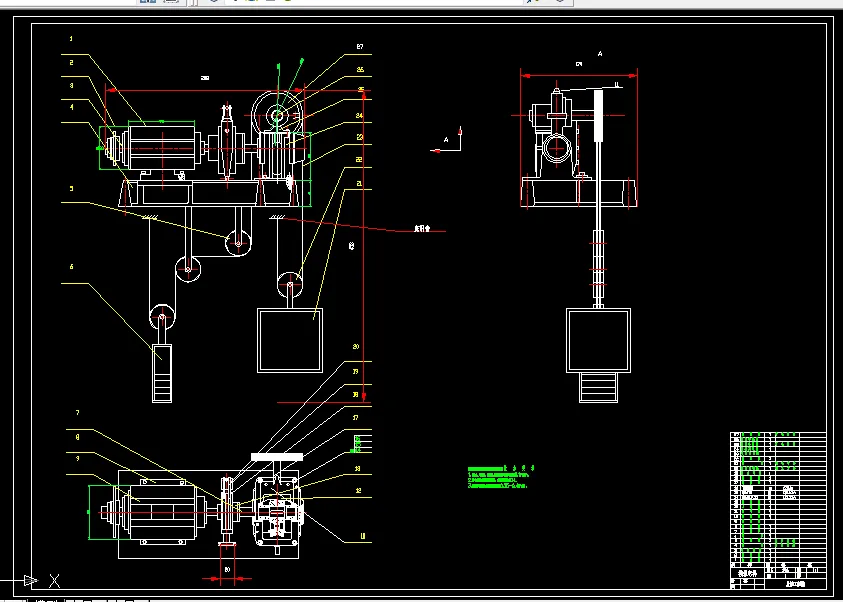Viewport: 843px width, 602px height.
Task: Select part balloon number 1
Action: pos(71,39)
